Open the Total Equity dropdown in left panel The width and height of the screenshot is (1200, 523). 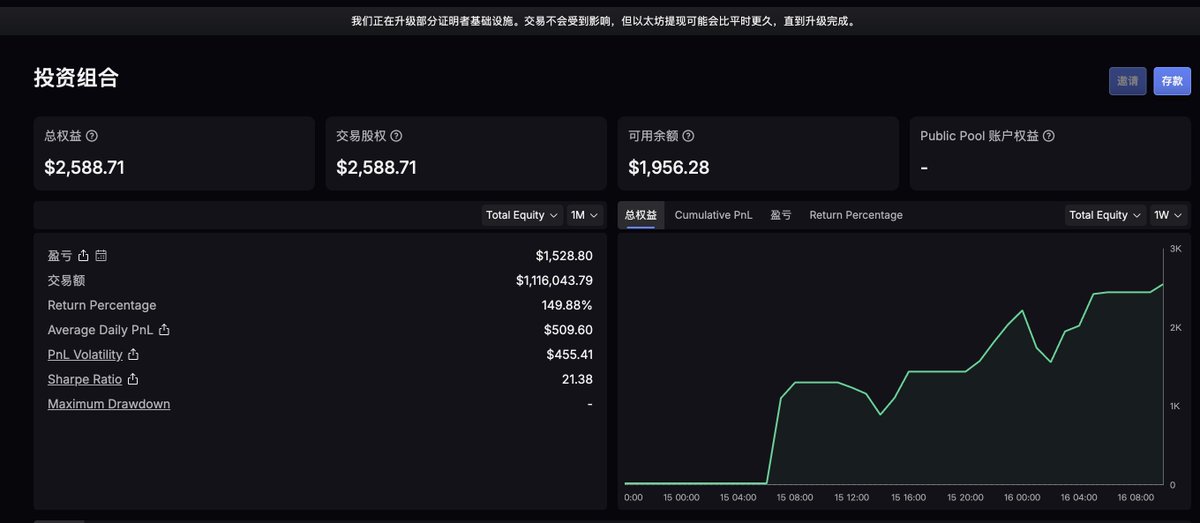tap(521, 215)
